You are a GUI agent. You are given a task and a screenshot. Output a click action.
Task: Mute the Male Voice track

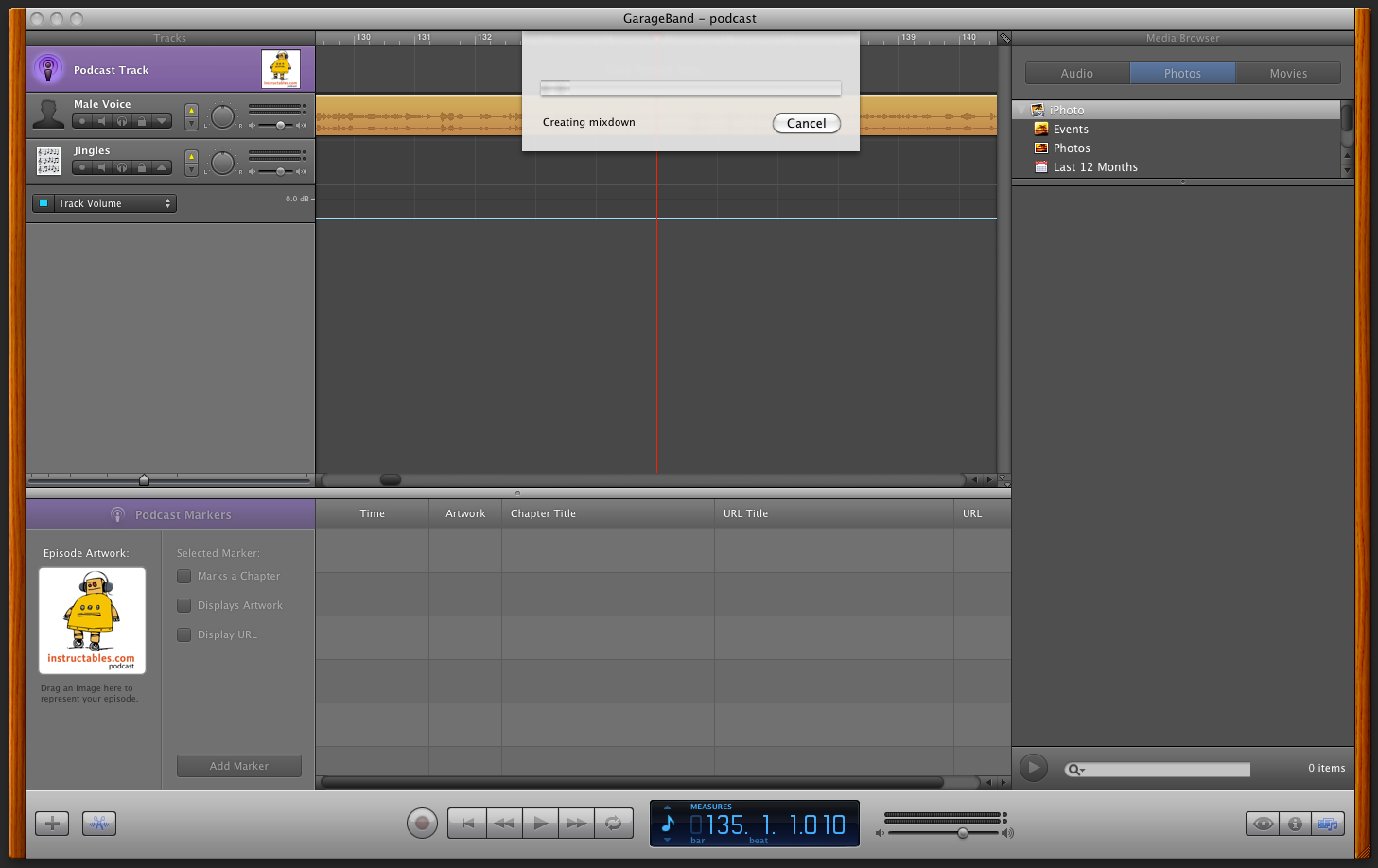tap(102, 121)
